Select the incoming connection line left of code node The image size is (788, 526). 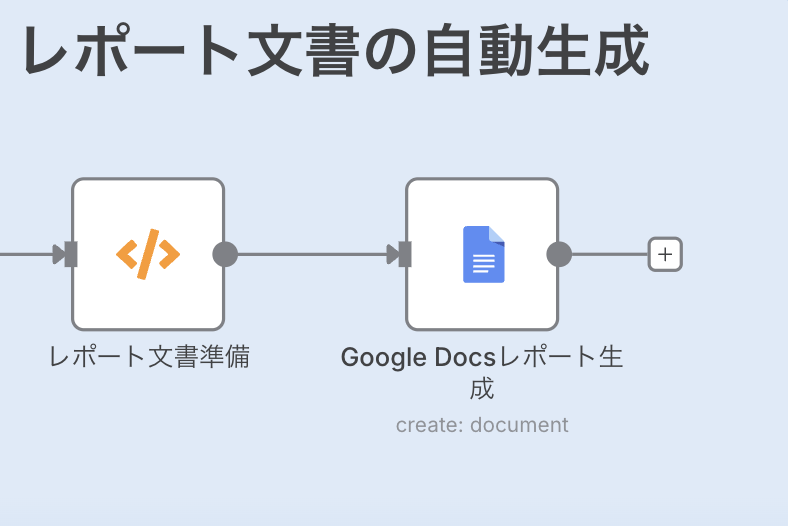(x=25, y=254)
